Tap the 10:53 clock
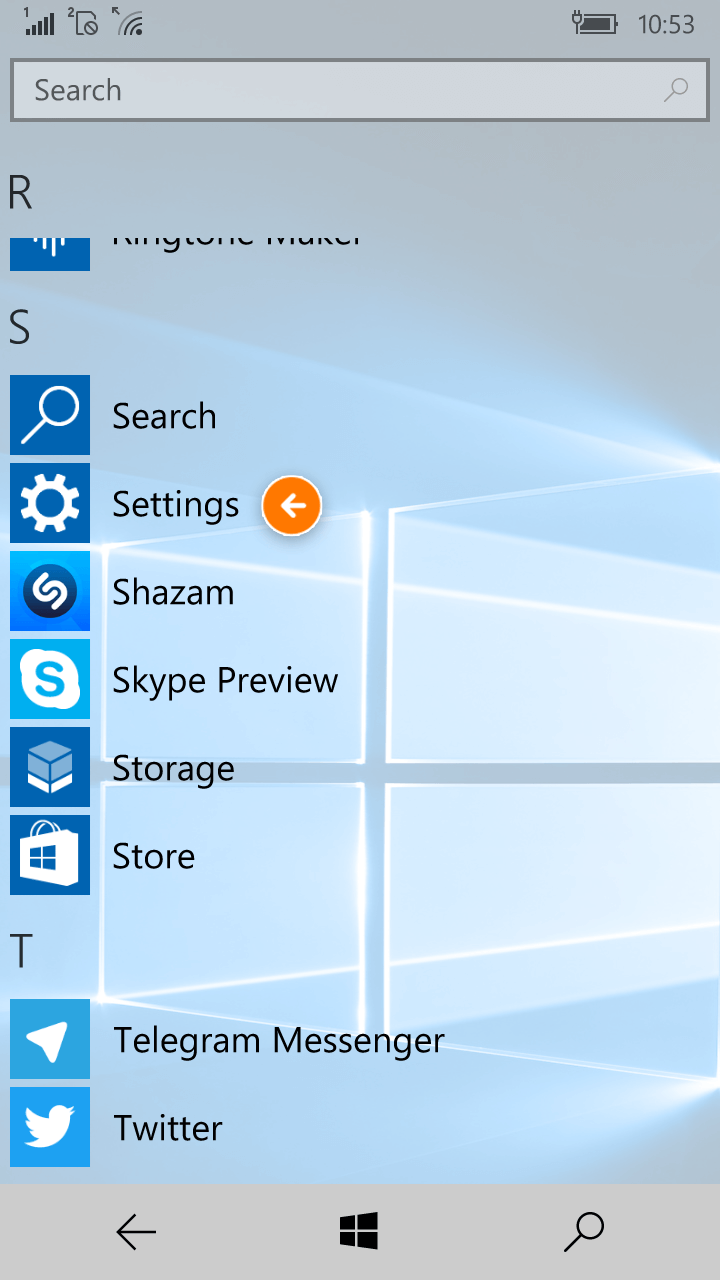Image resolution: width=720 pixels, height=1280 pixels. (x=666, y=24)
